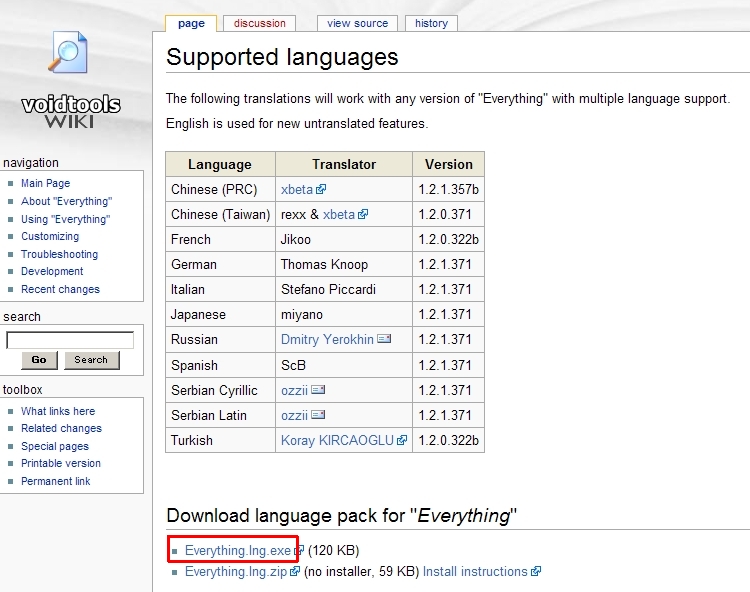
Task: Open the Development navigation link
Action: coord(52,271)
